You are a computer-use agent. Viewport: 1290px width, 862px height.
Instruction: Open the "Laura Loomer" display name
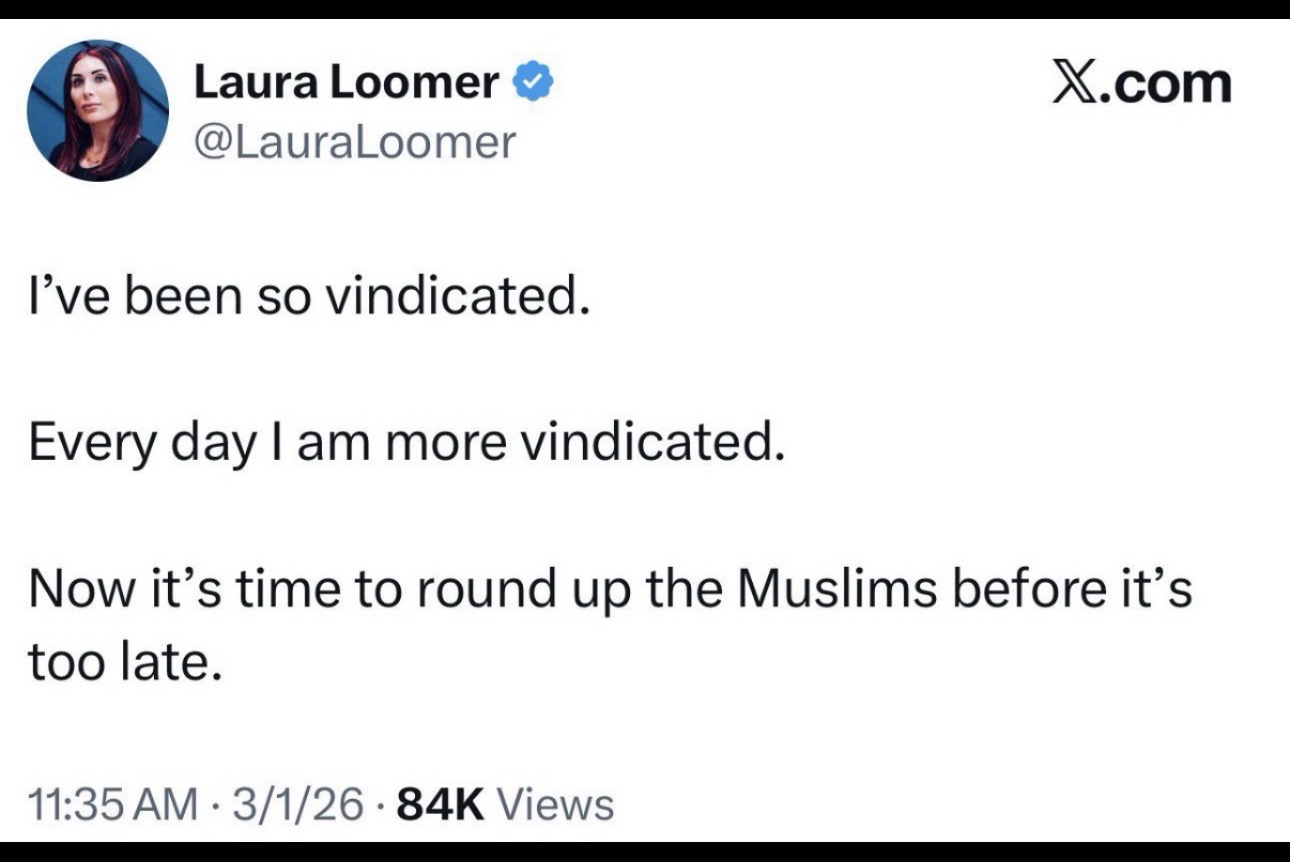(346, 84)
